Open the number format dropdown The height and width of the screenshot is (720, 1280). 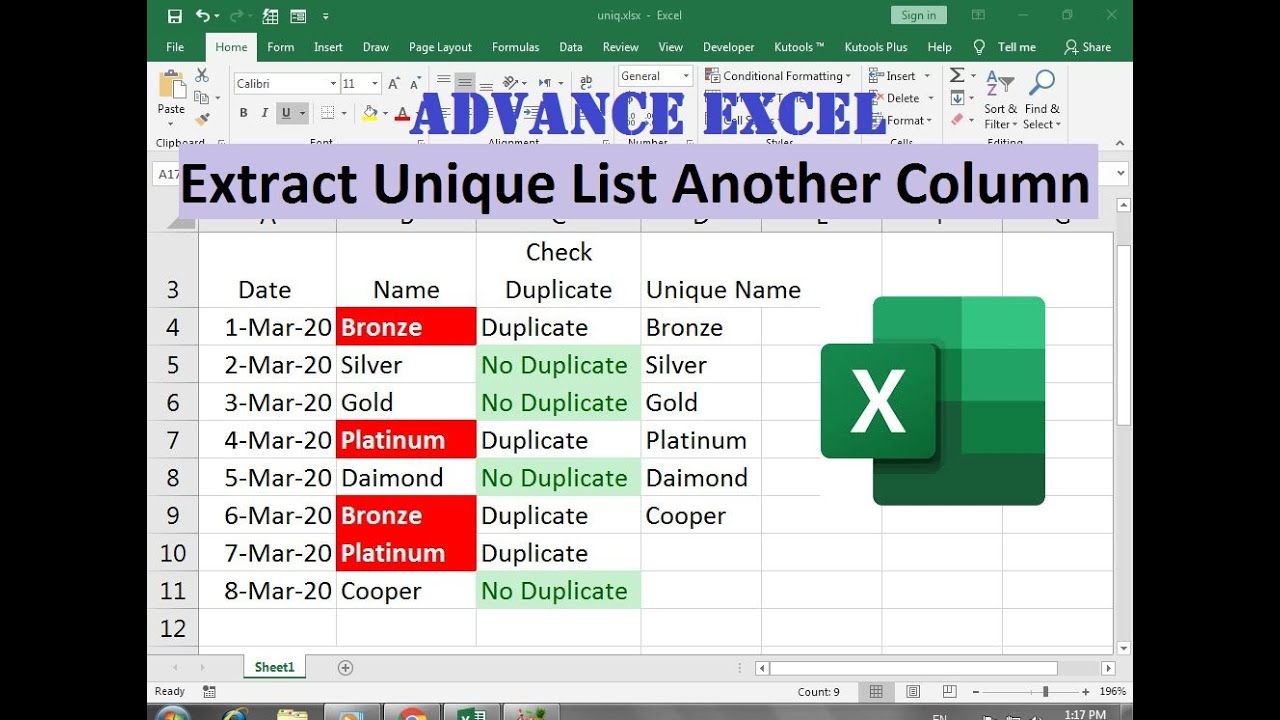click(x=686, y=76)
